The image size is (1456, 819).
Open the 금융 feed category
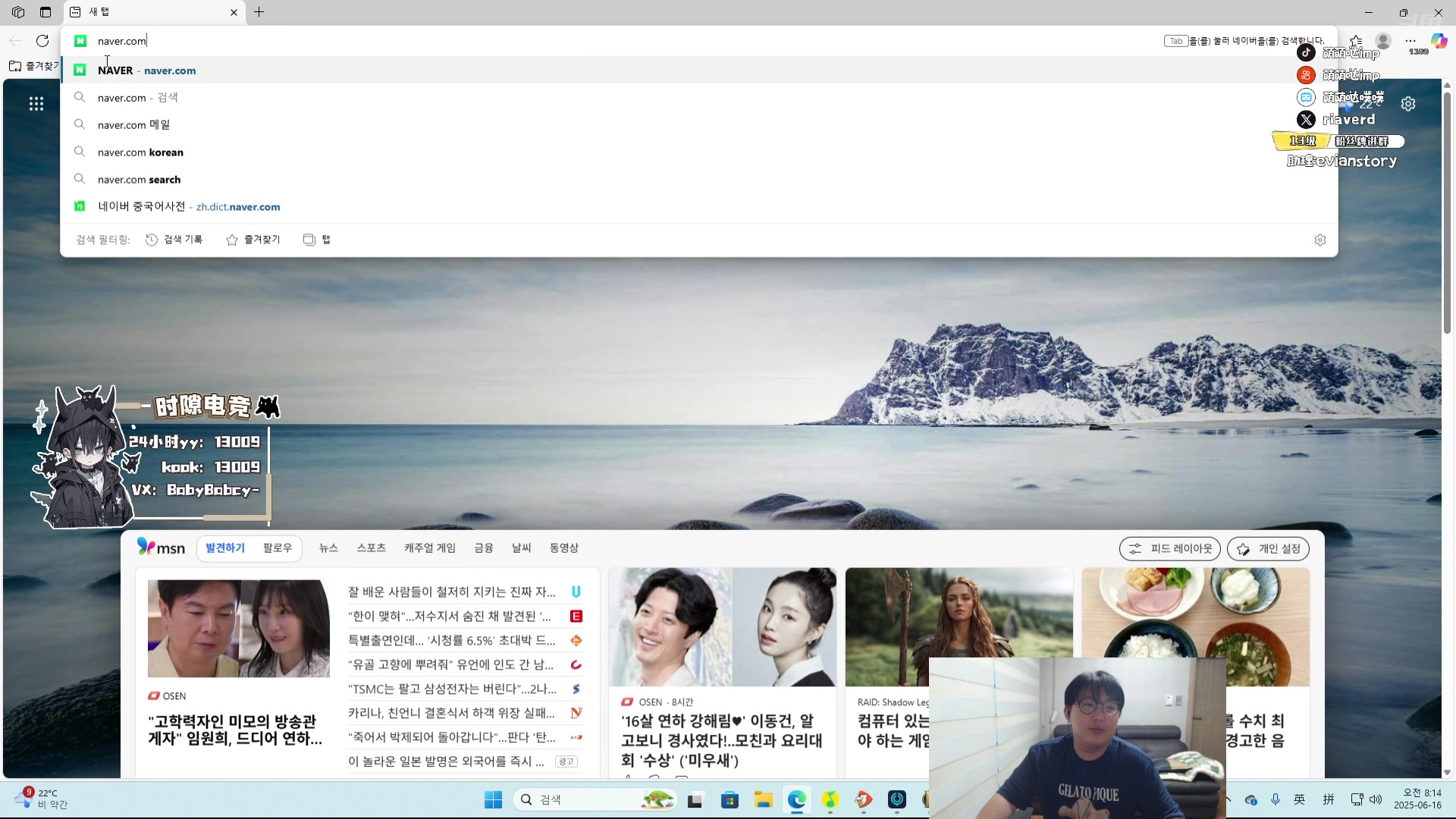click(x=484, y=548)
